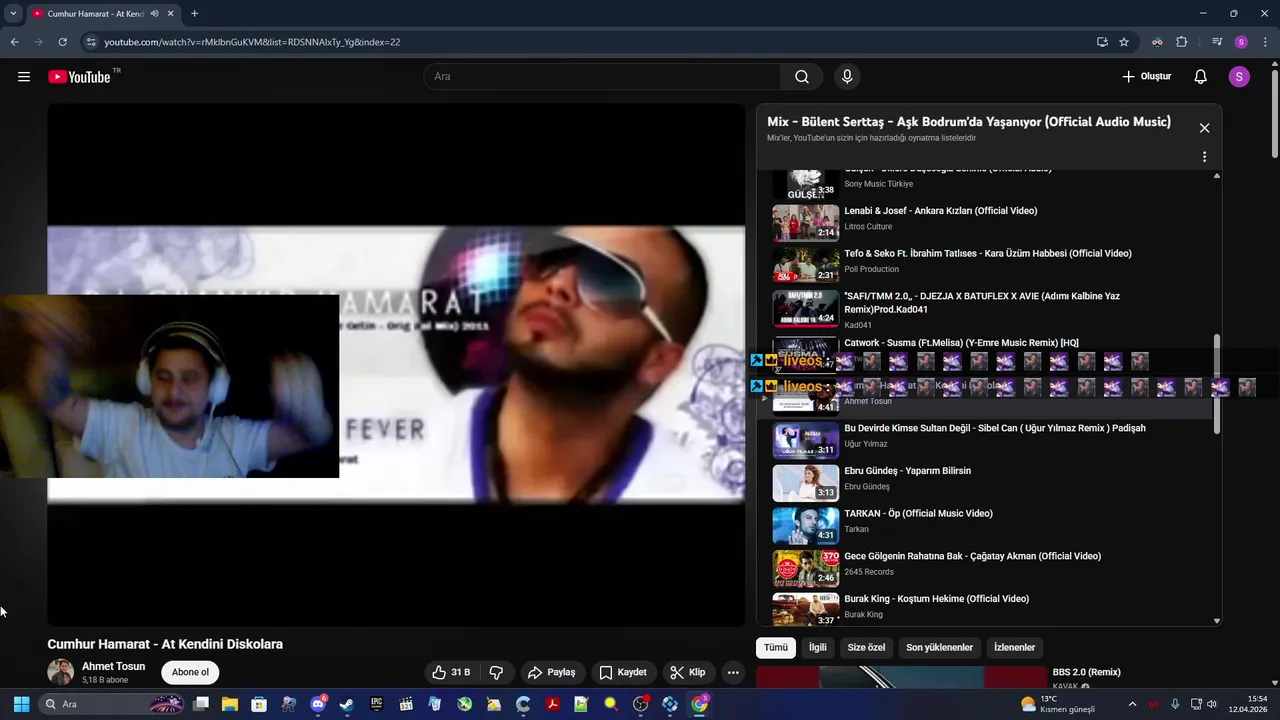Image resolution: width=1280 pixels, height=720 pixels.
Task: Mute the tab via speaker icon
Action: tap(154, 14)
